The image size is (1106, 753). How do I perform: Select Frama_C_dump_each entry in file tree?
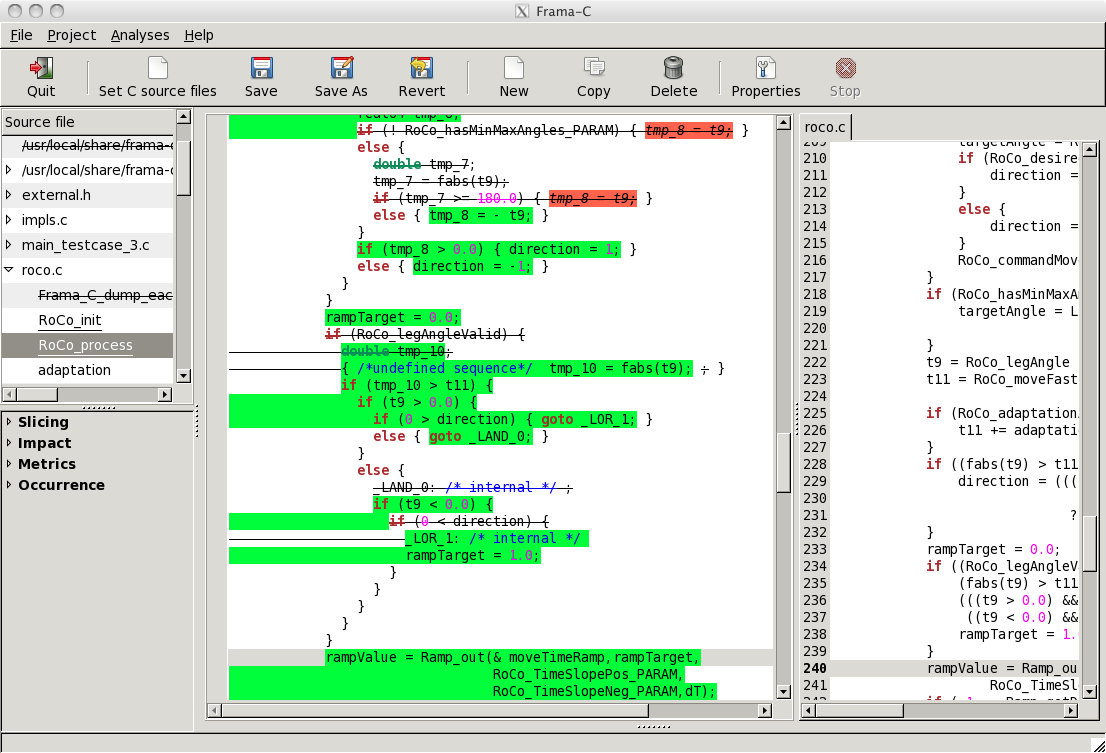[105, 295]
